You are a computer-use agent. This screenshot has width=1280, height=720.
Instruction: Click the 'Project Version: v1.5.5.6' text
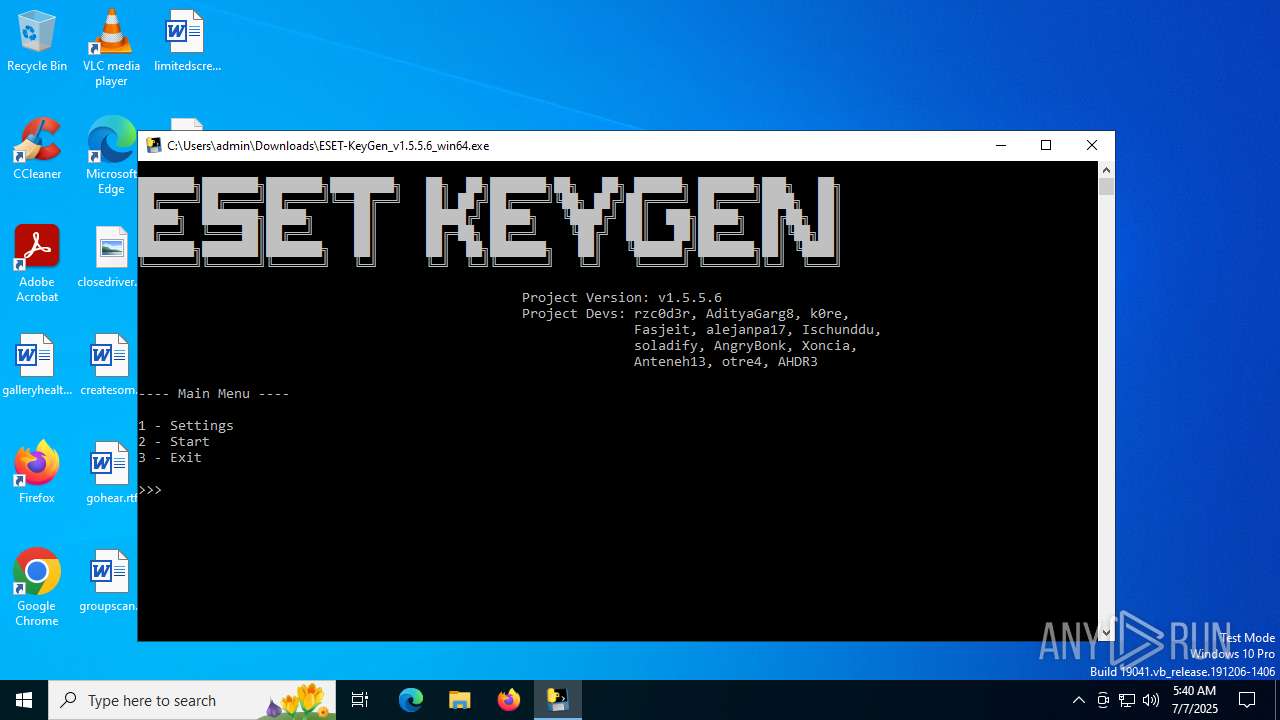(x=622, y=297)
